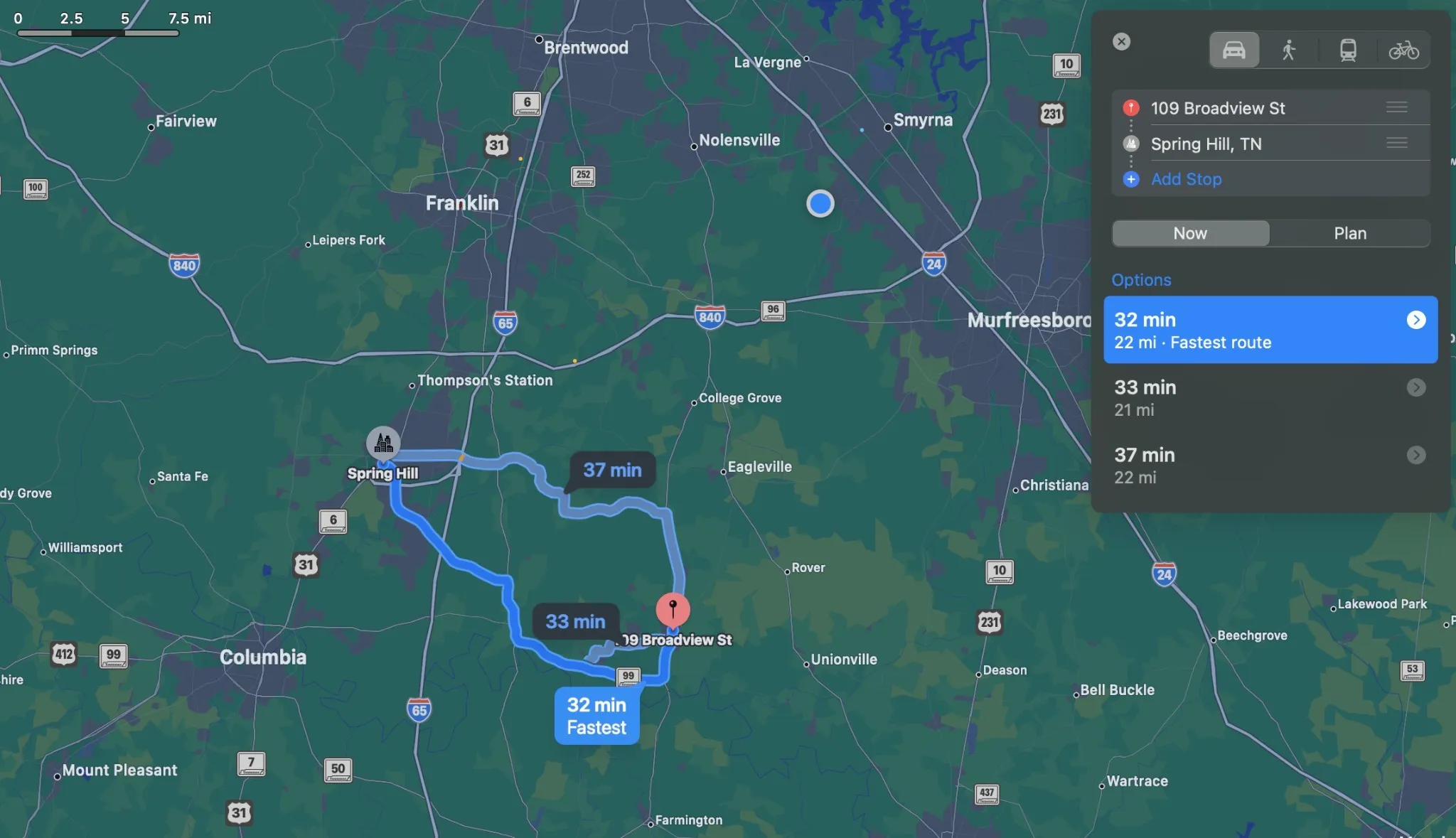This screenshot has width=1456, height=838.
Task: Click the plus icon beside Add Stop
Action: click(1131, 179)
